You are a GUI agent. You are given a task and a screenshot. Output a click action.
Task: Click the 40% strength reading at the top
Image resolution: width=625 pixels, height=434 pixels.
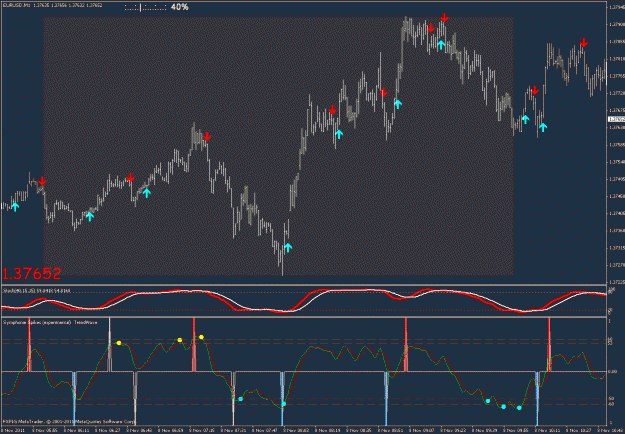[179, 7]
